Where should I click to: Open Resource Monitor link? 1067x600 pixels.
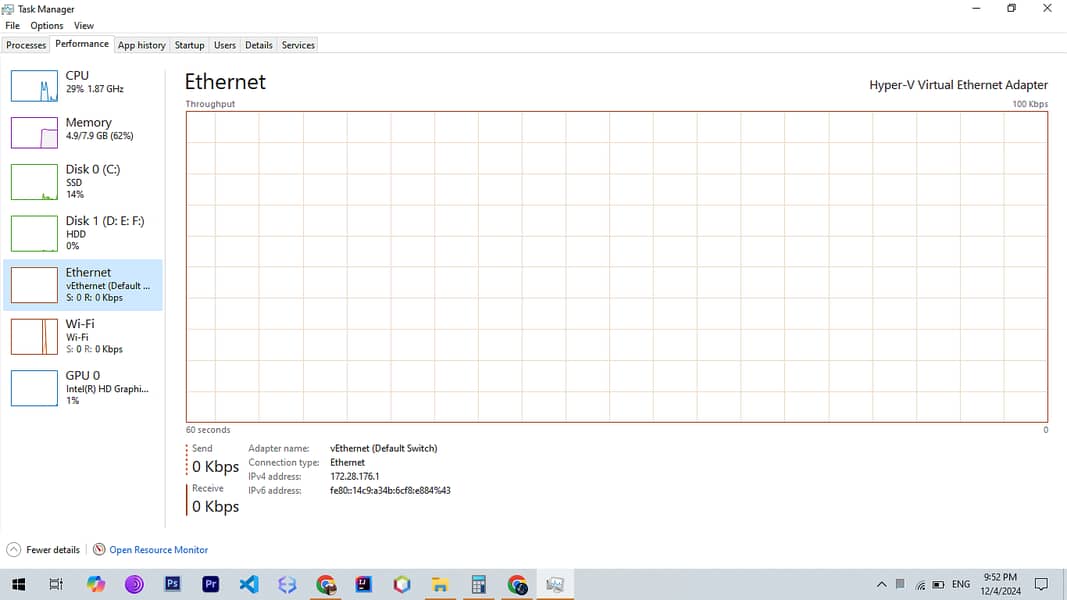pyautogui.click(x=158, y=550)
